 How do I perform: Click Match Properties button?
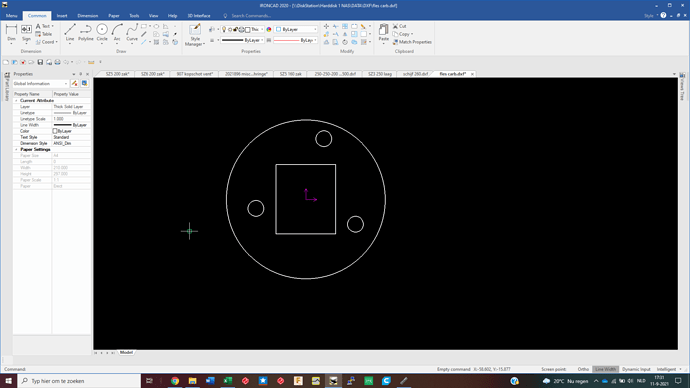(412, 42)
